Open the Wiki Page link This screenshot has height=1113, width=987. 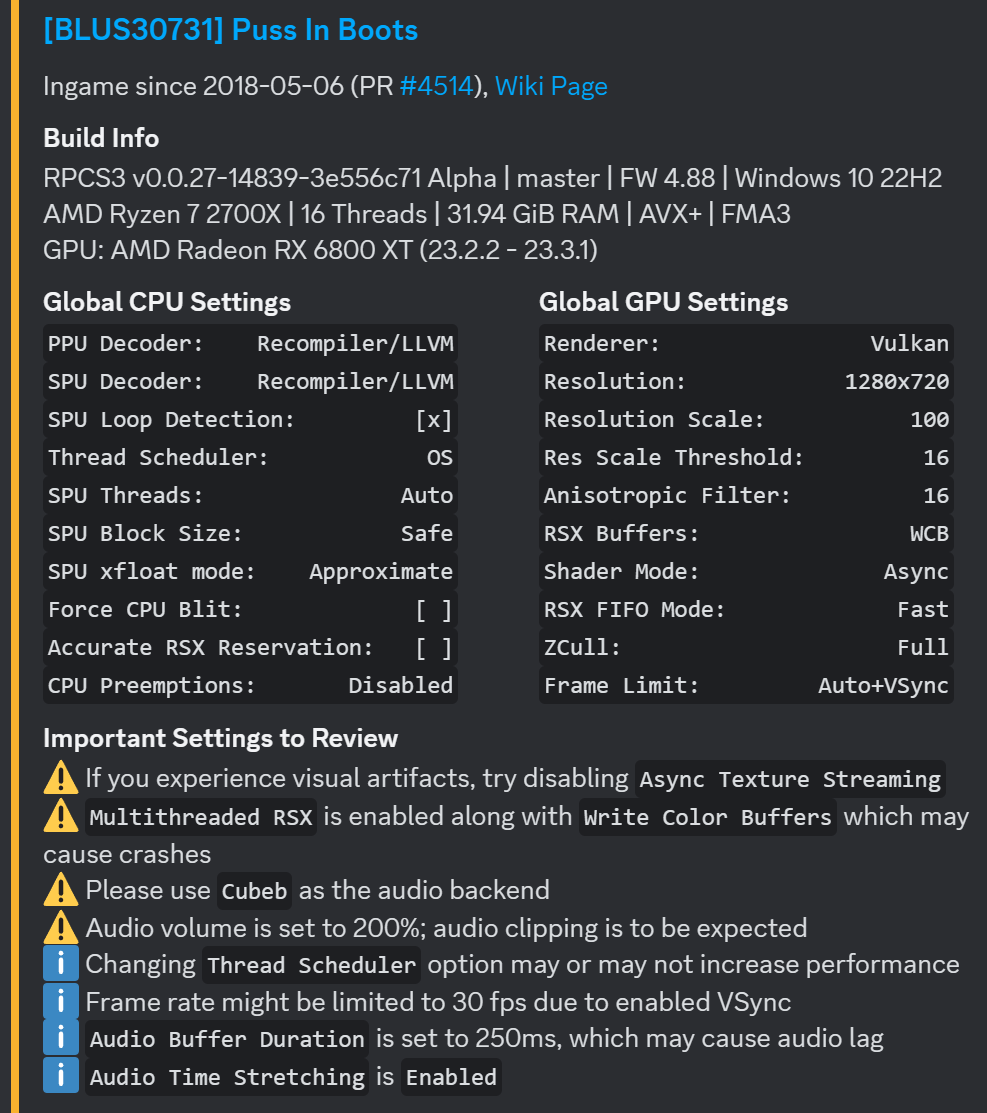[551, 86]
